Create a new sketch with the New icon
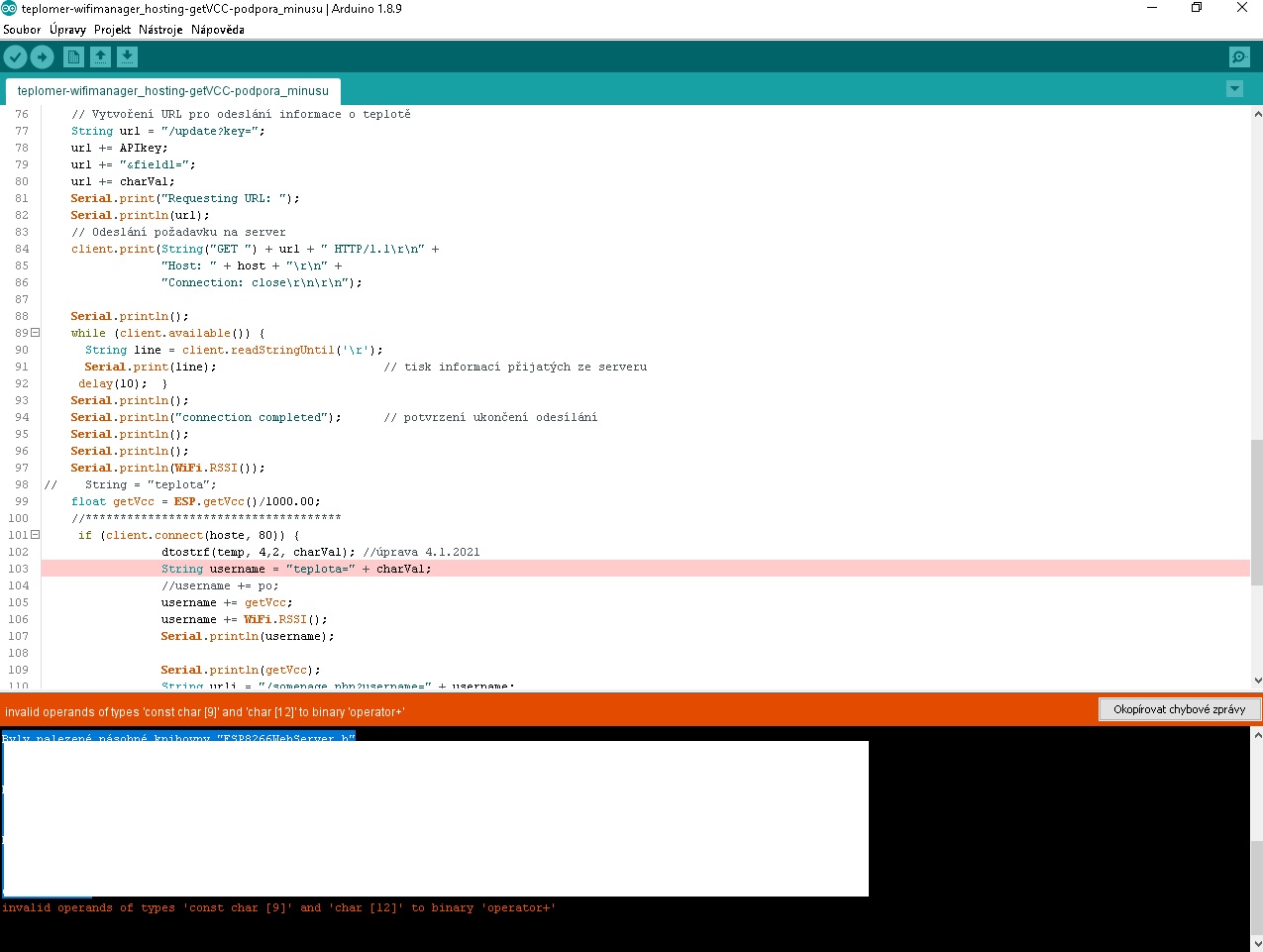The height and width of the screenshot is (952, 1263). (73, 57)
